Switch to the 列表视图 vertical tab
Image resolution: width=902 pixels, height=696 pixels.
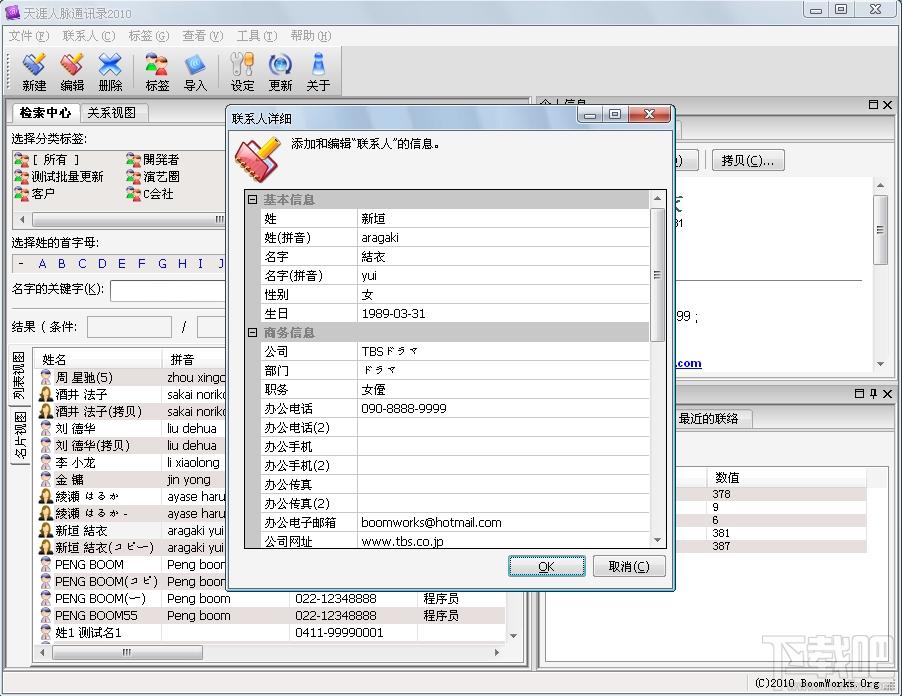click(x=19, y=376)
